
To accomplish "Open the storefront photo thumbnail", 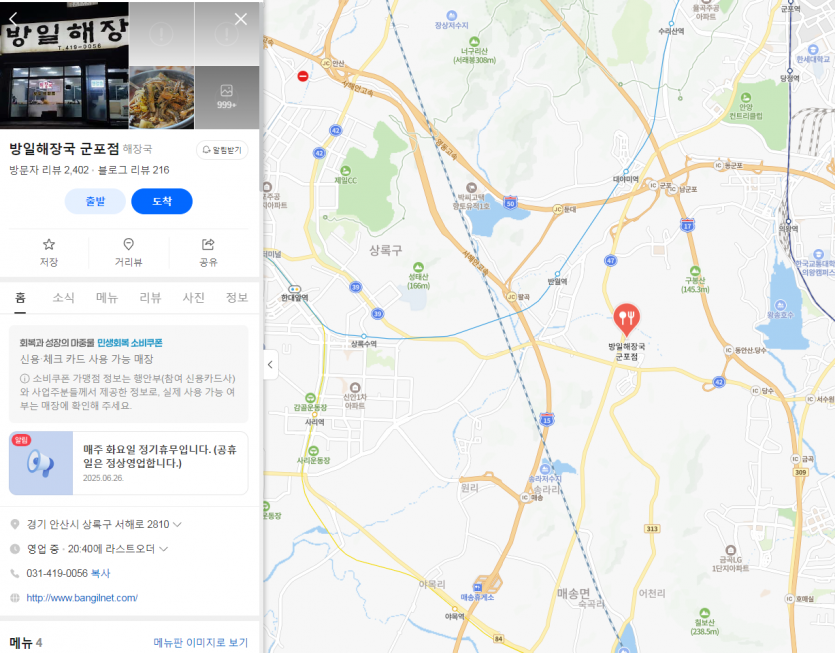I will [64, 65].
